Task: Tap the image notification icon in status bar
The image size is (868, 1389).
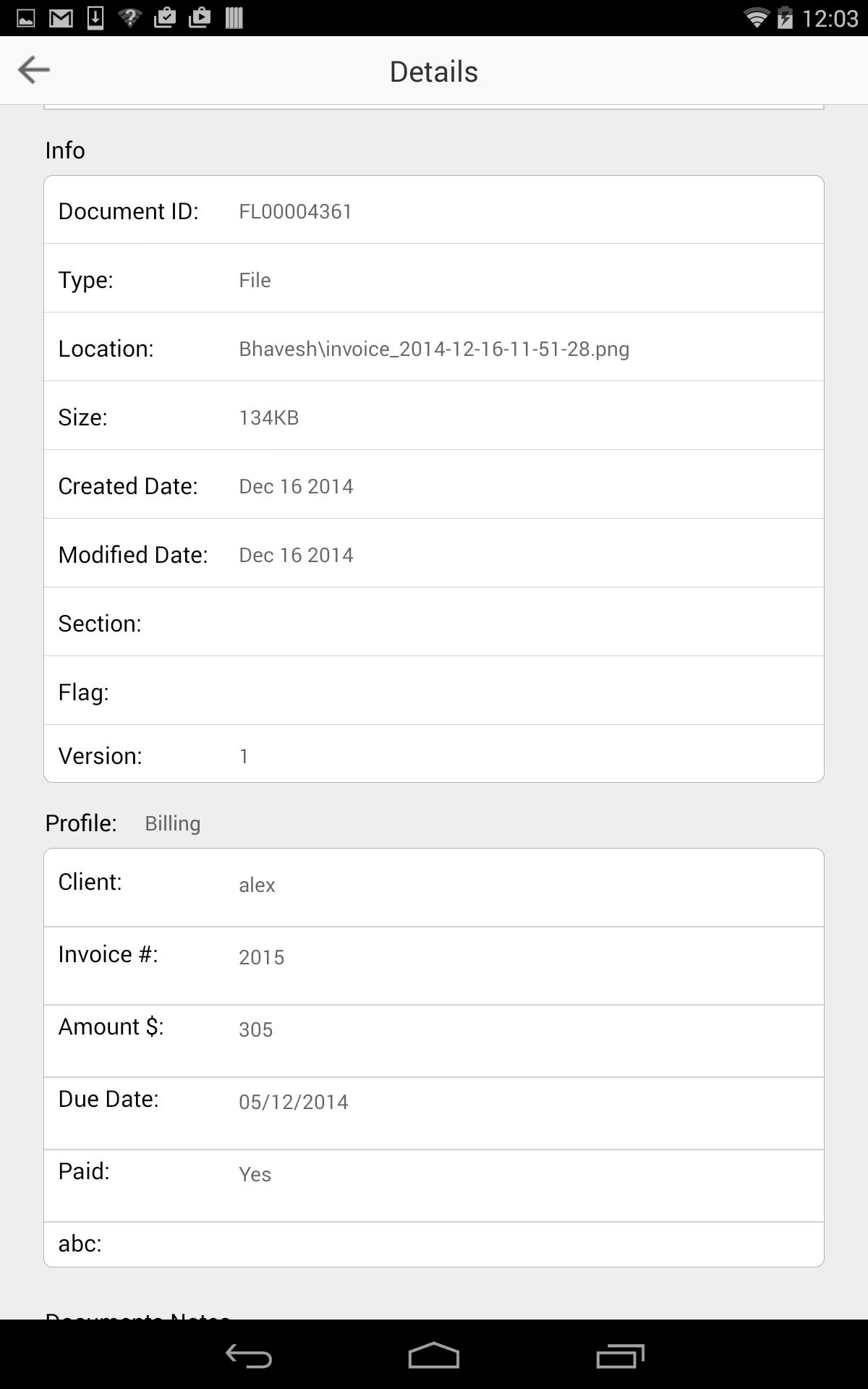Action: click(x=26, y=18)
